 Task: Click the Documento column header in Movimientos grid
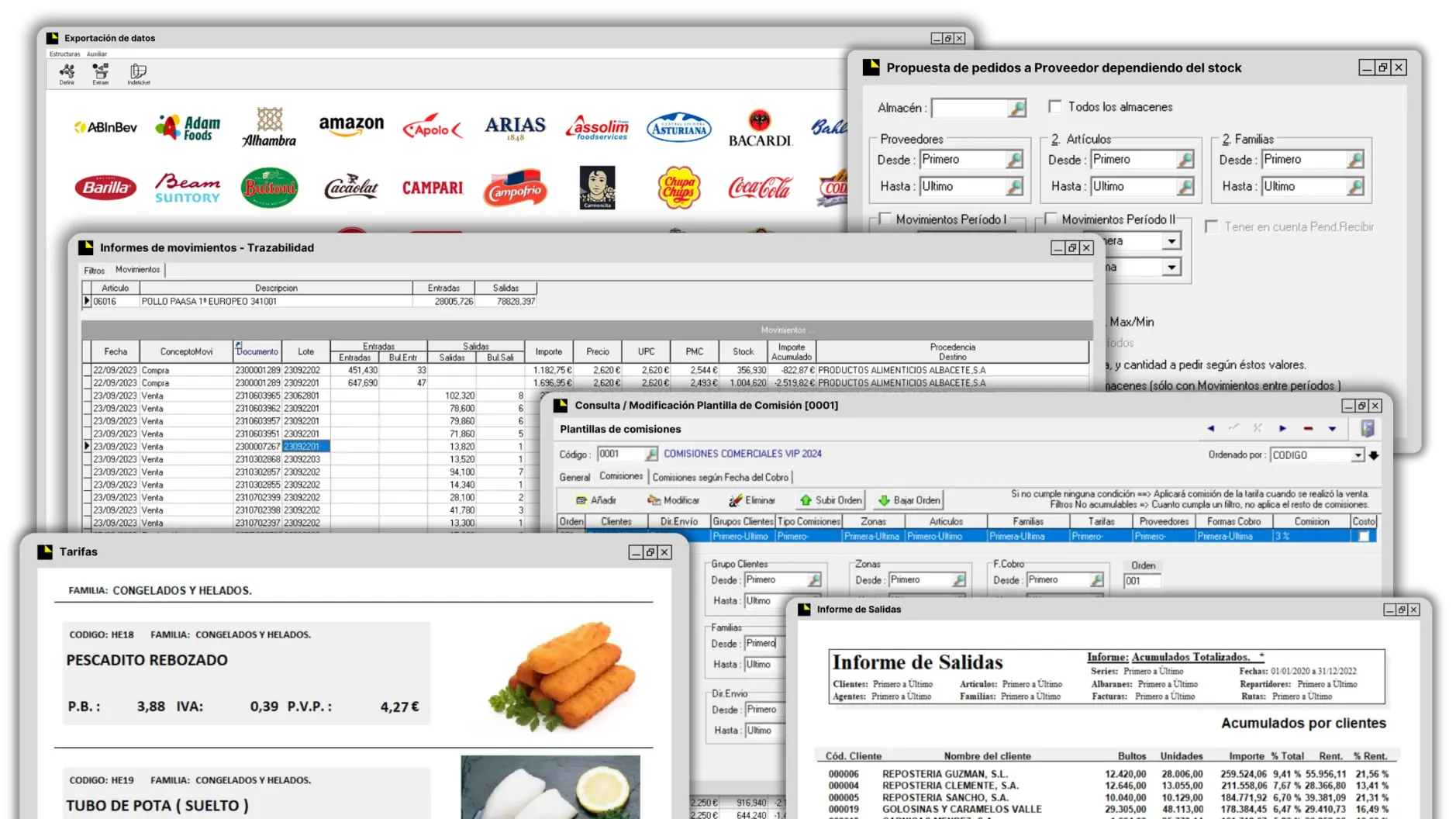(257, 351)
